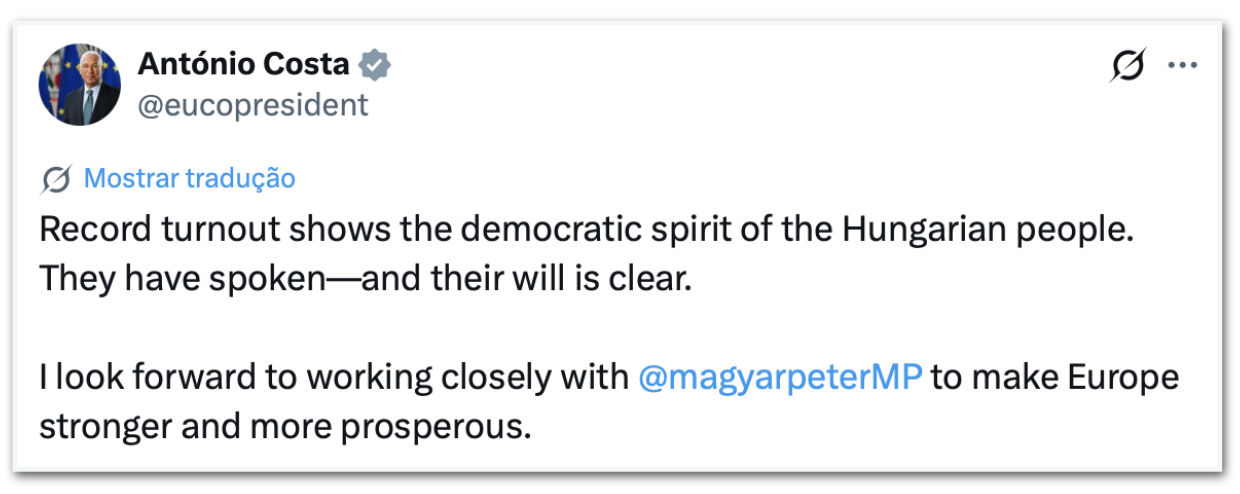Click the small Grok icon beside Mostrar tradução
Screen dimensions: 1240x494
click(56, 179)
